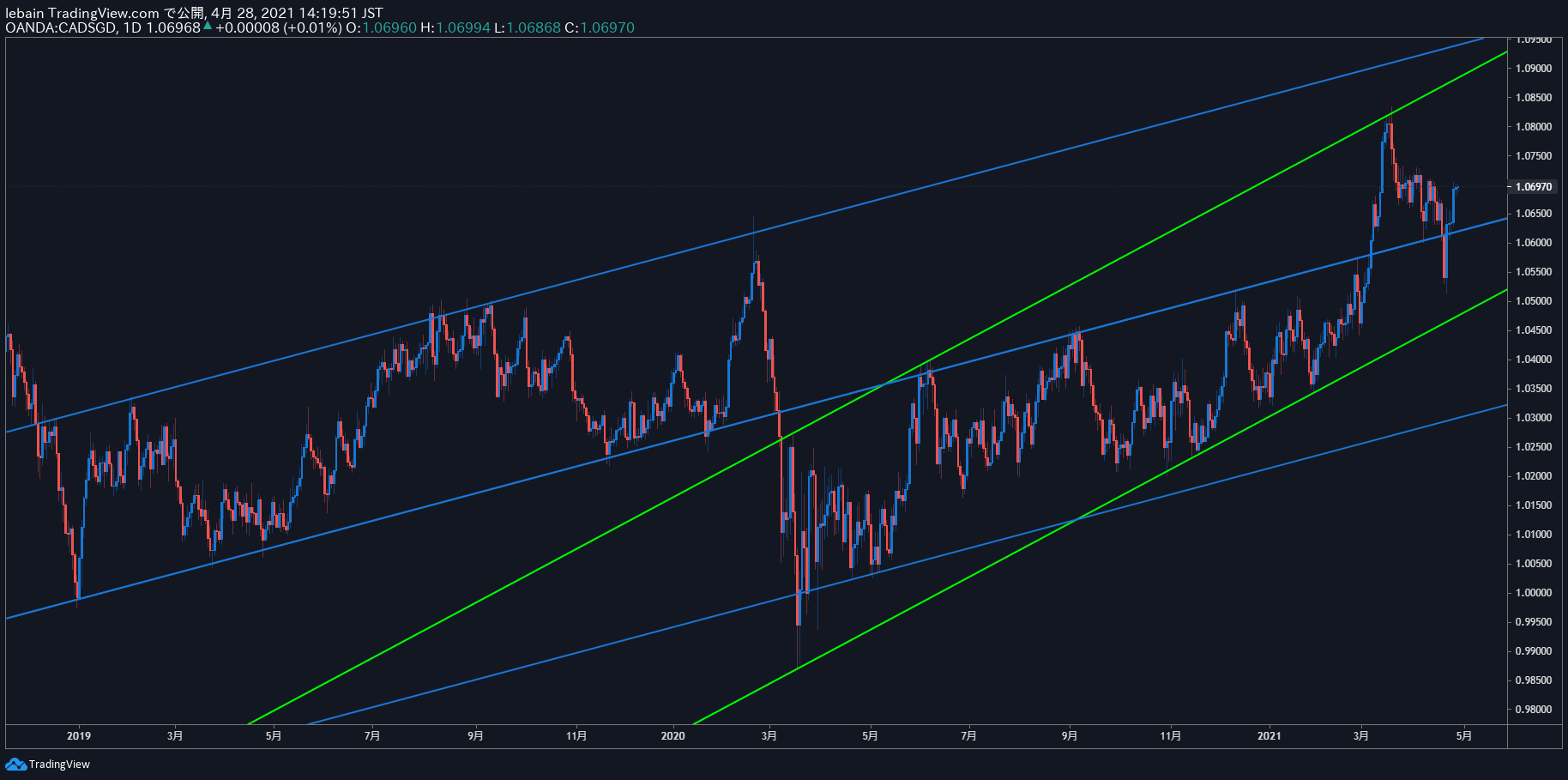Click the 1.03500 price axis label

tap(1534, 389)
